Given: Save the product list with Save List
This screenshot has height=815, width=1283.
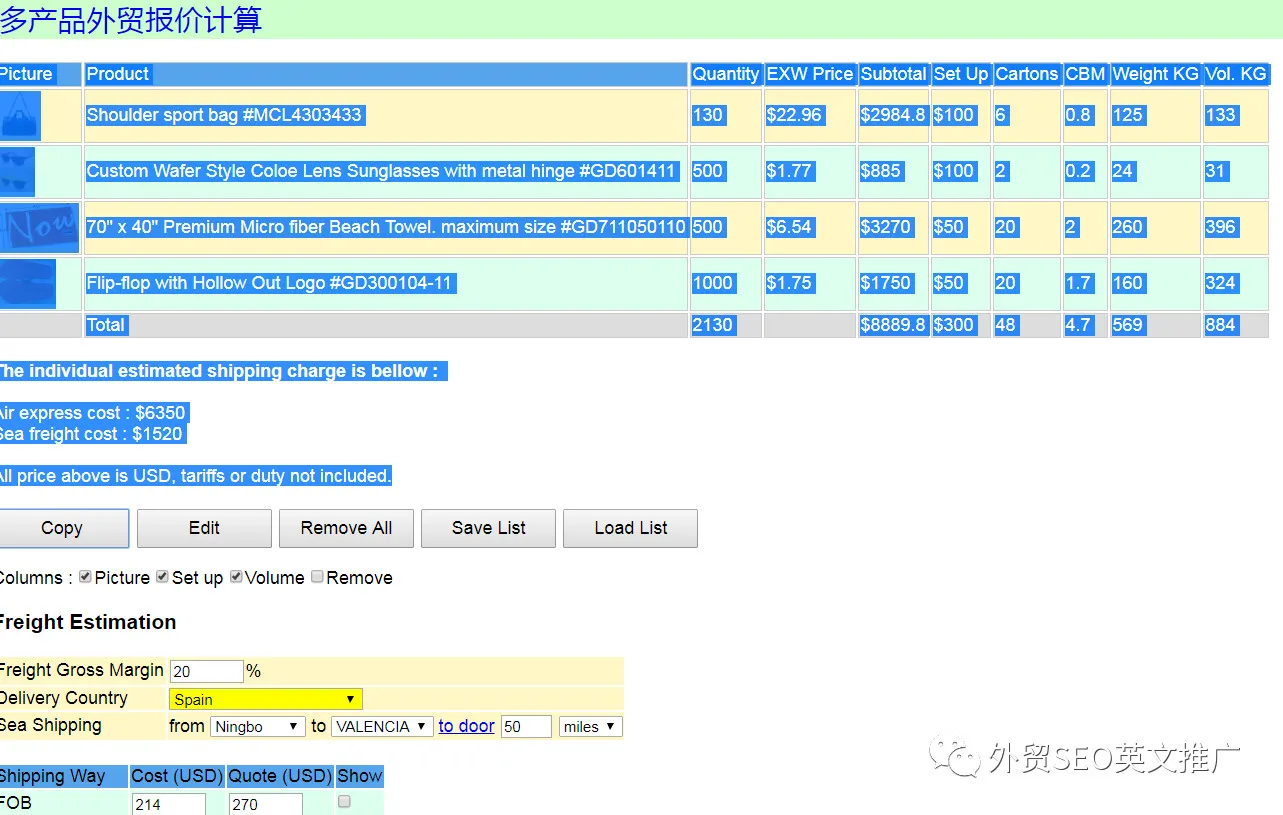Looking at the screenshot, I should tap(488, 528).
